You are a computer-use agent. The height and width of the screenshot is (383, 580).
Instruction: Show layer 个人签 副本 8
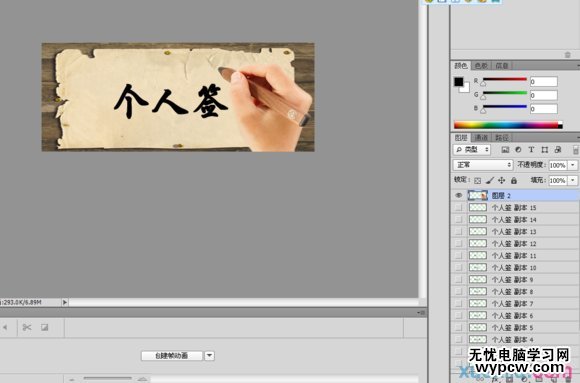459,291
